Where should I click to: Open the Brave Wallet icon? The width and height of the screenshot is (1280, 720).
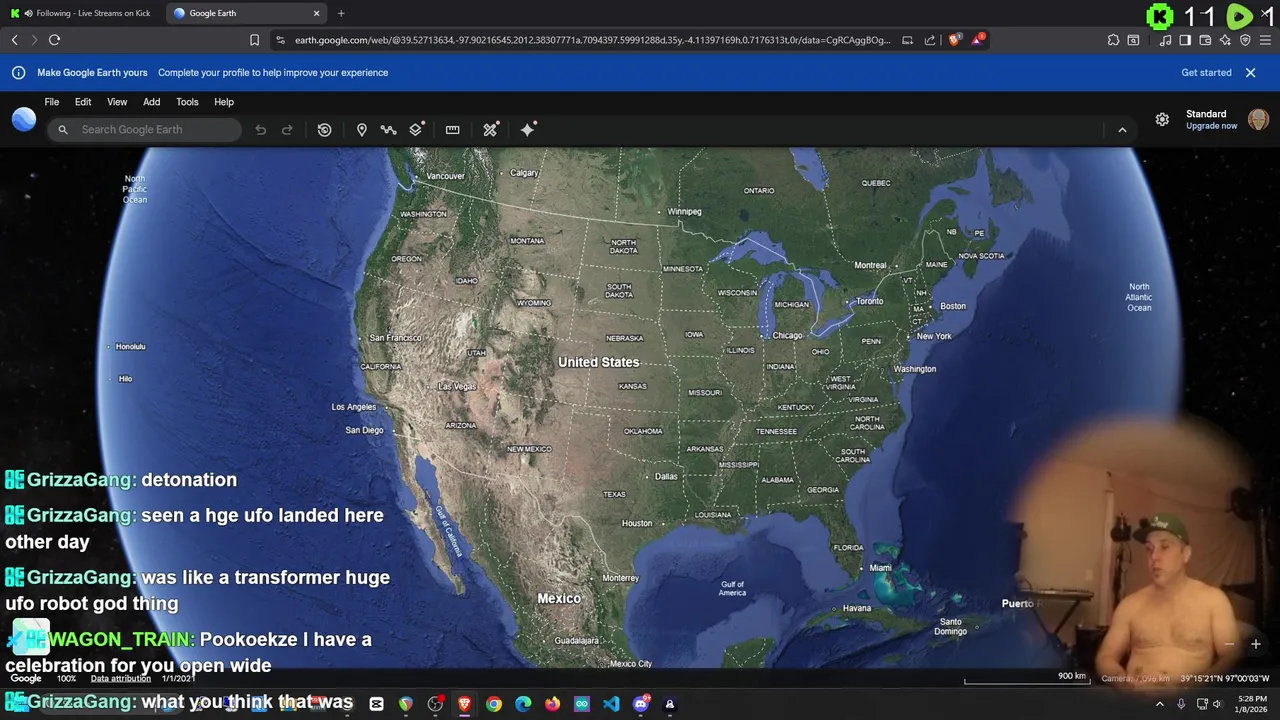(x=1205, y=40)
